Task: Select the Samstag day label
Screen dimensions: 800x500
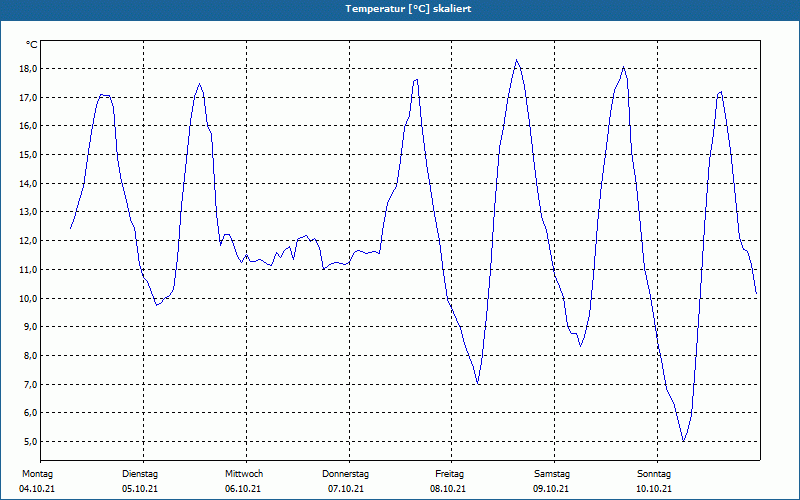Action: pyautogui.click(x=552, y=474)
